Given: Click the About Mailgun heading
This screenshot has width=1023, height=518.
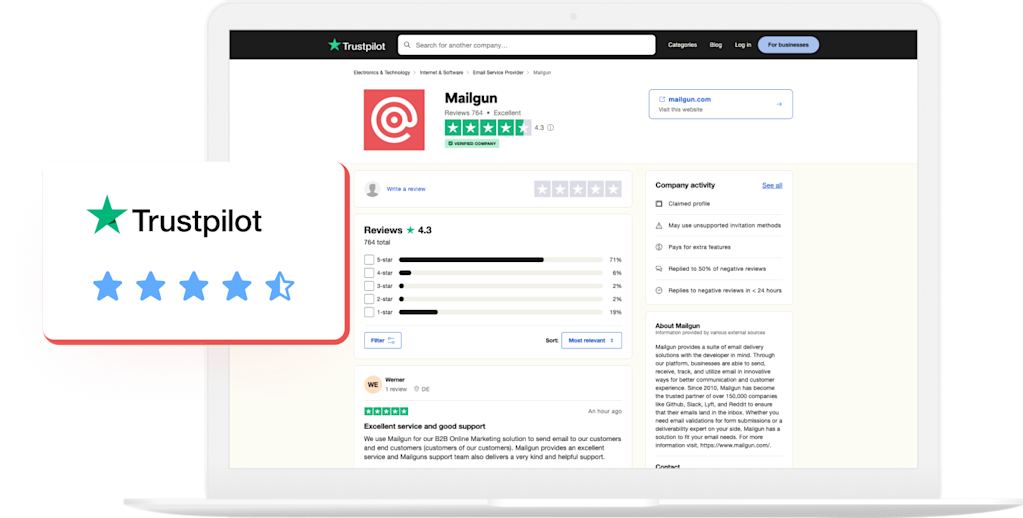Looking at the screenshot, I should click(678, 326).
